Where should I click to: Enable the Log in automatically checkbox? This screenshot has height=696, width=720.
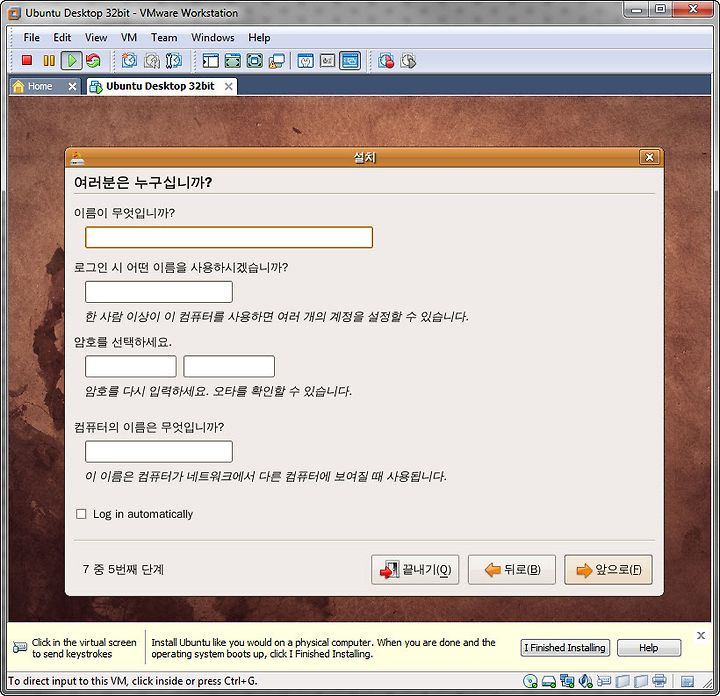pyautogui.click(x=81, y=514)
